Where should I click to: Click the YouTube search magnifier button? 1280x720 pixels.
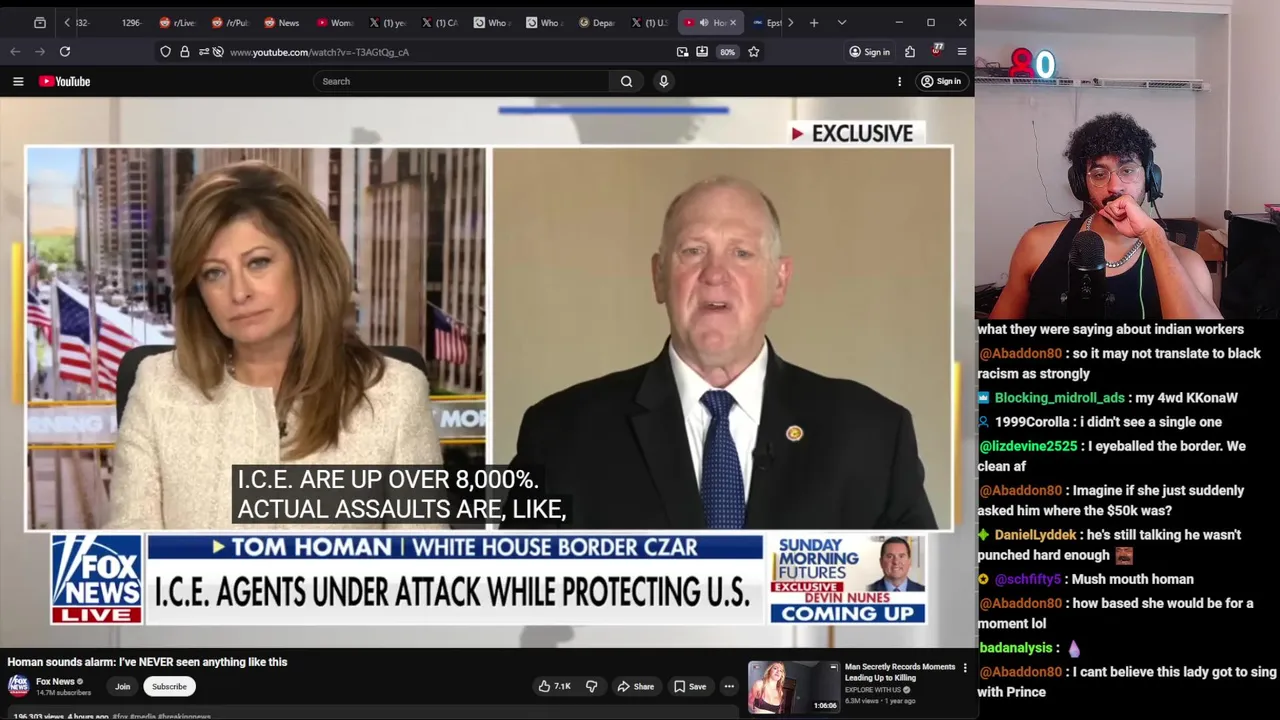point(626,81)
